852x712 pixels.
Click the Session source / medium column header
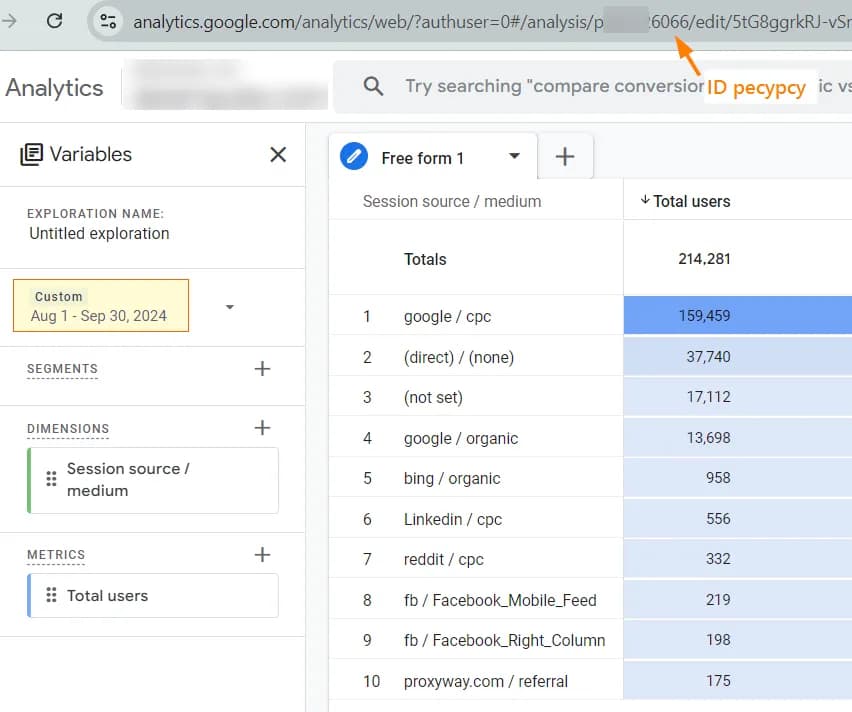[452, 201]
